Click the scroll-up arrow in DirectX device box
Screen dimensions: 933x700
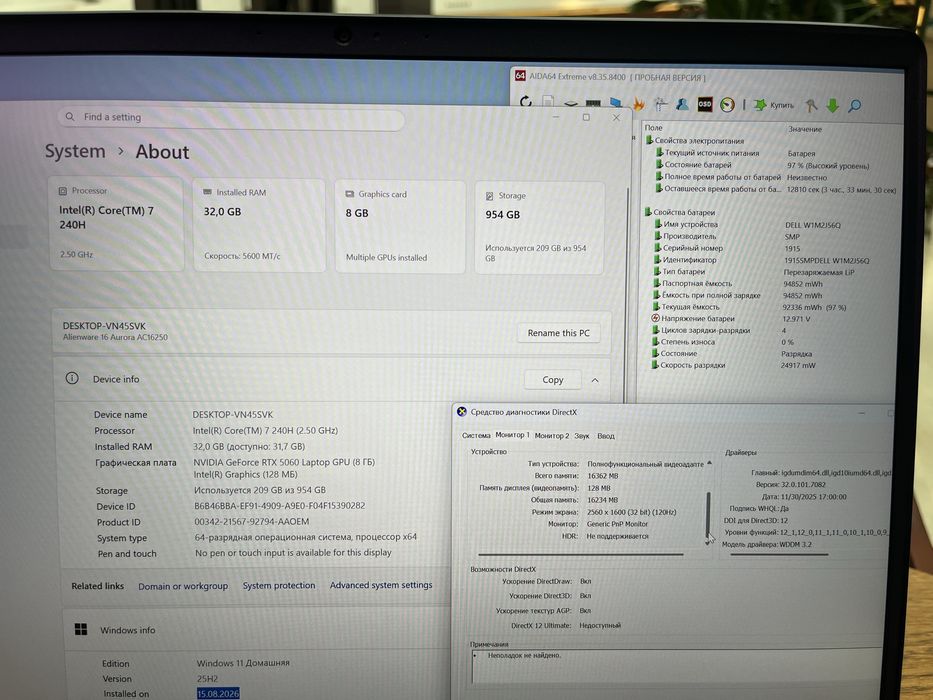(x=709, y=462)
